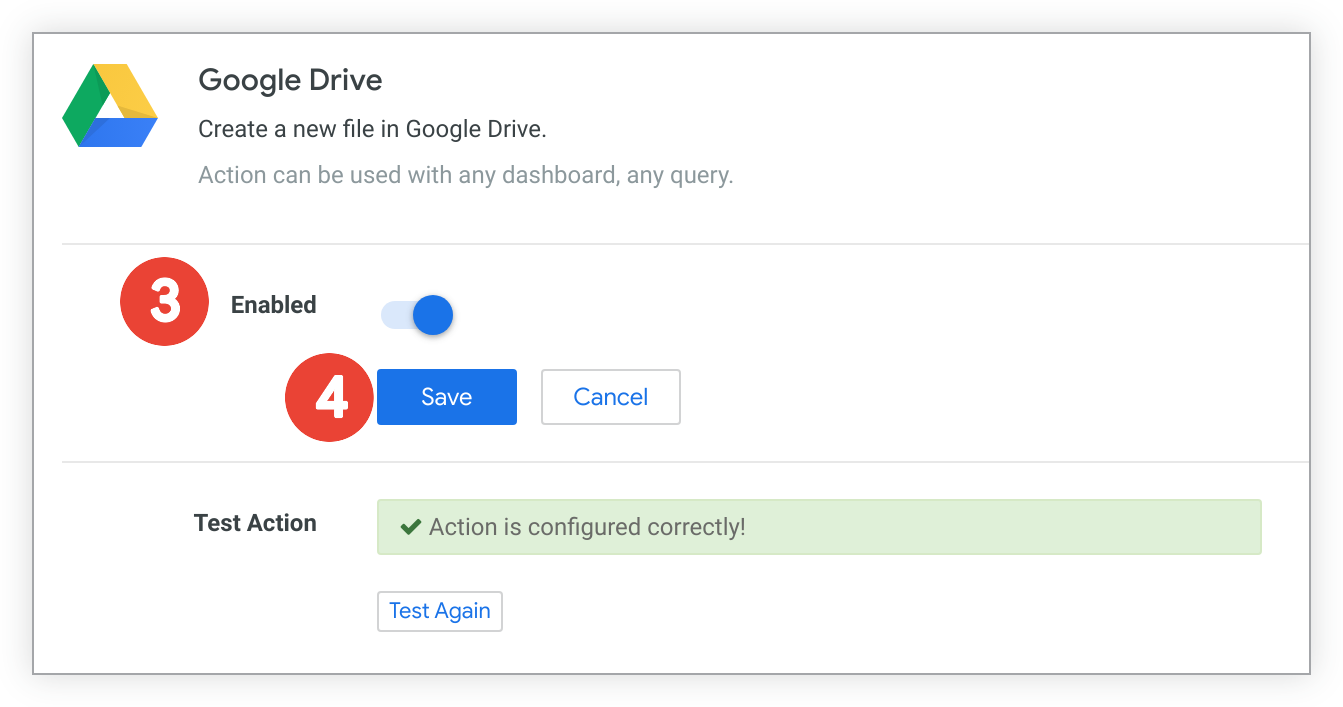Click 'Create a new file in Google Drive' description
1343x707 pixels.
coord(372,129)
